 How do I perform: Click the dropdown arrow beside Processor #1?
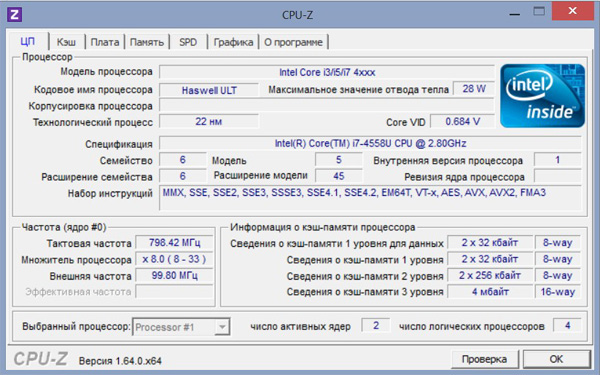click(222, 327)
